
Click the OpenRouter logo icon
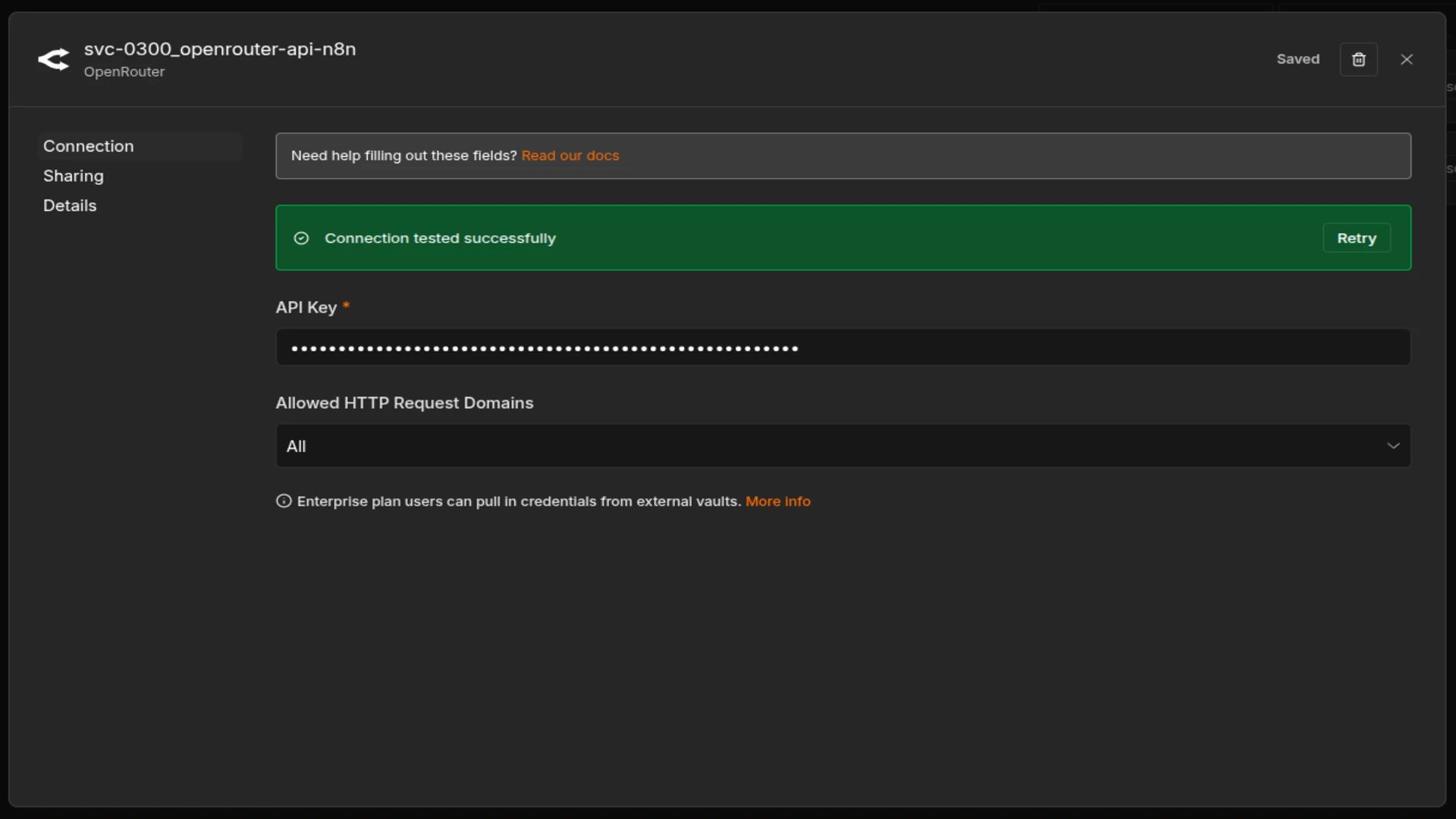54,59
